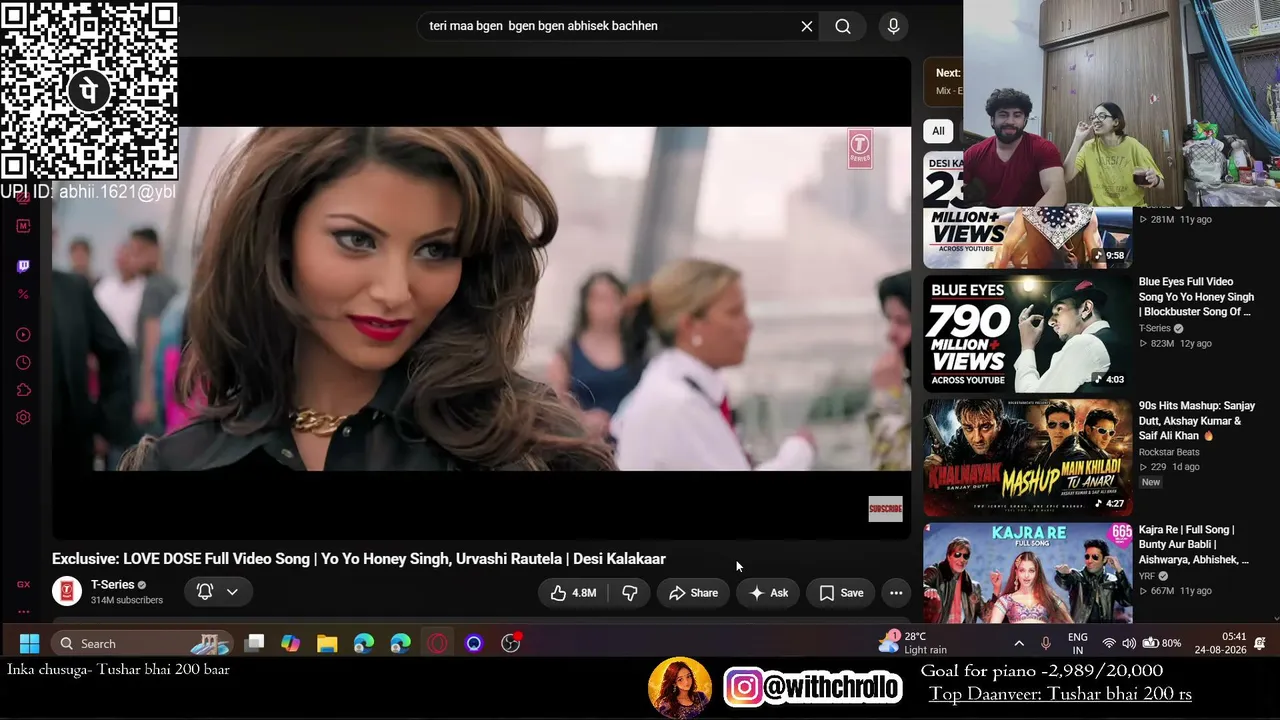Viewport: 1280px width, 720px height.
Task: Expand the notification options chevron
Action: pos(232,592)
